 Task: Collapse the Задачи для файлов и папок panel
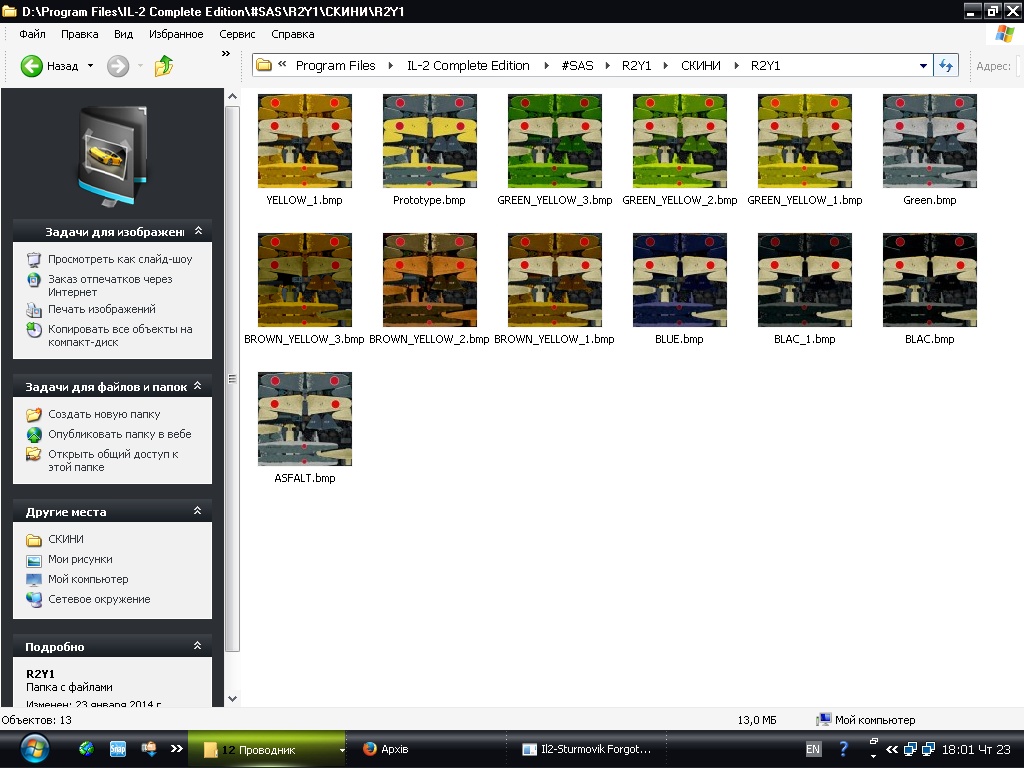coord(198,387)
